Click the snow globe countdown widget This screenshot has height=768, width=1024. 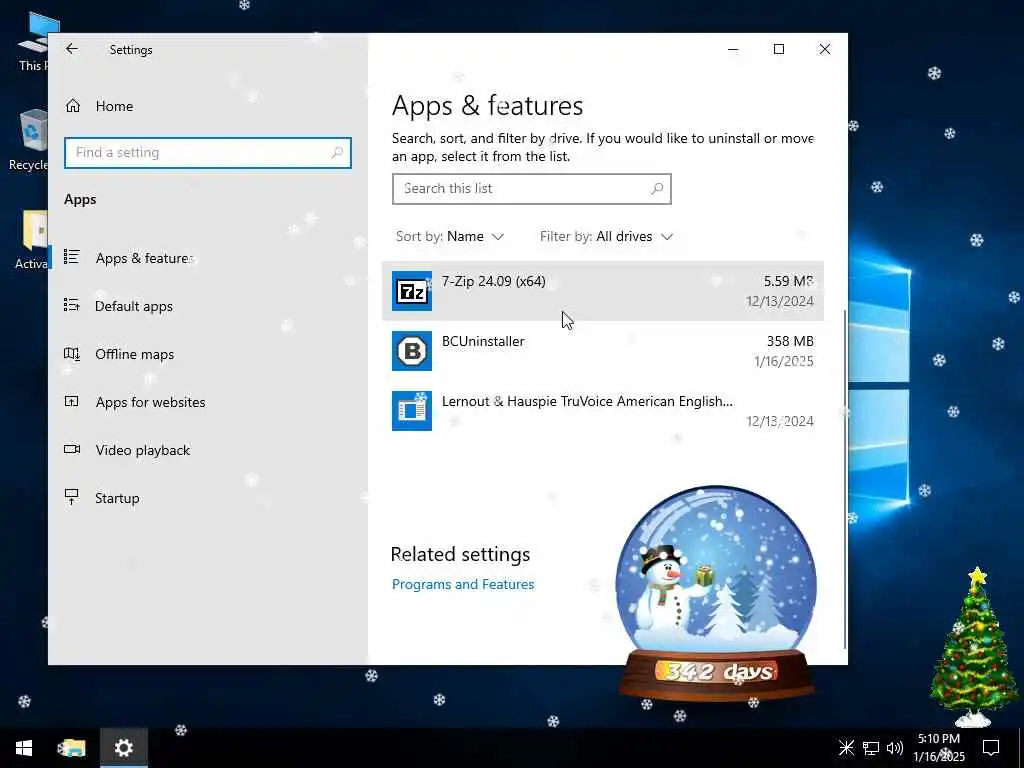tap(716, 592)
